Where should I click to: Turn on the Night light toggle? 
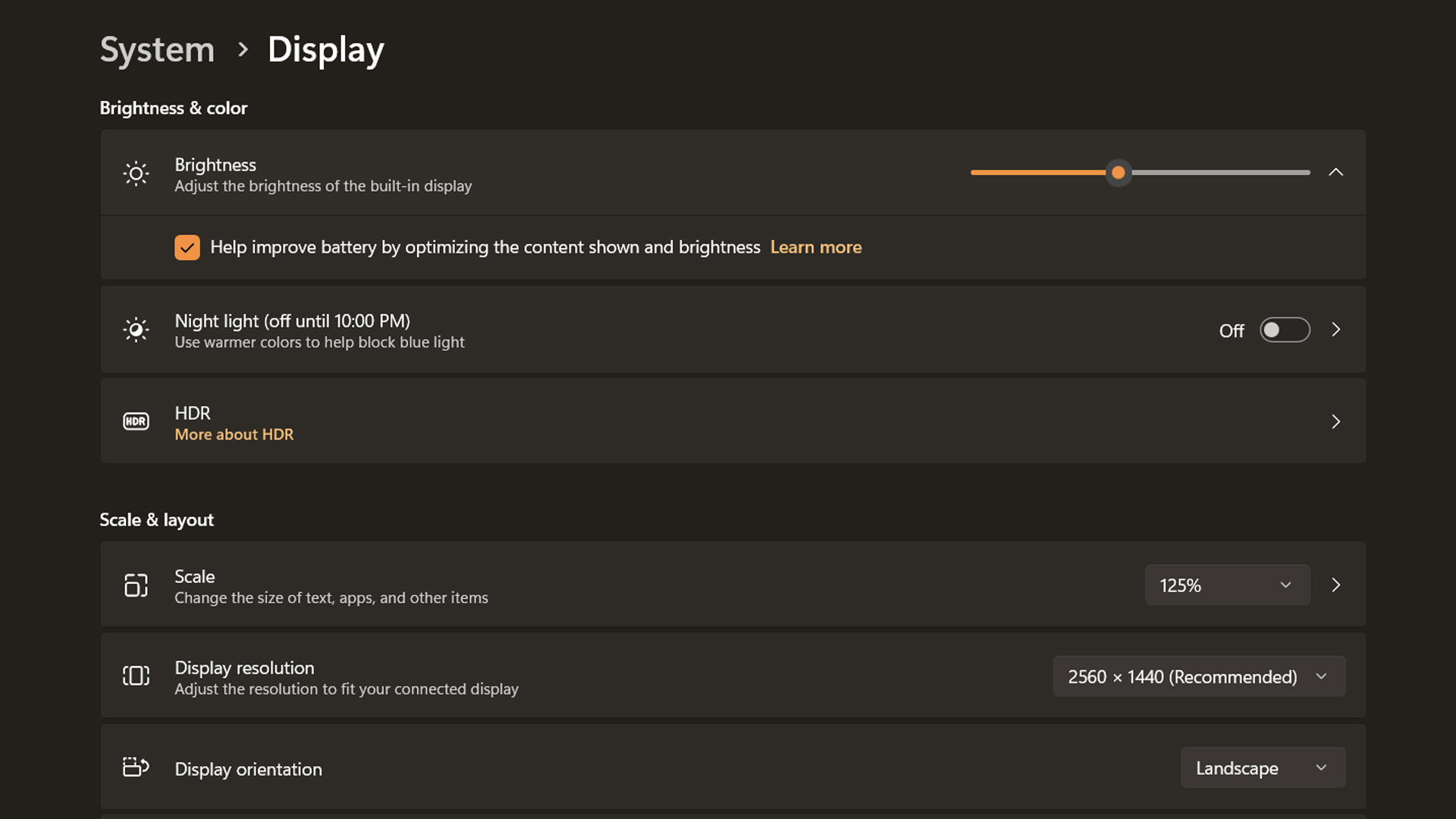click(1285, 330)
